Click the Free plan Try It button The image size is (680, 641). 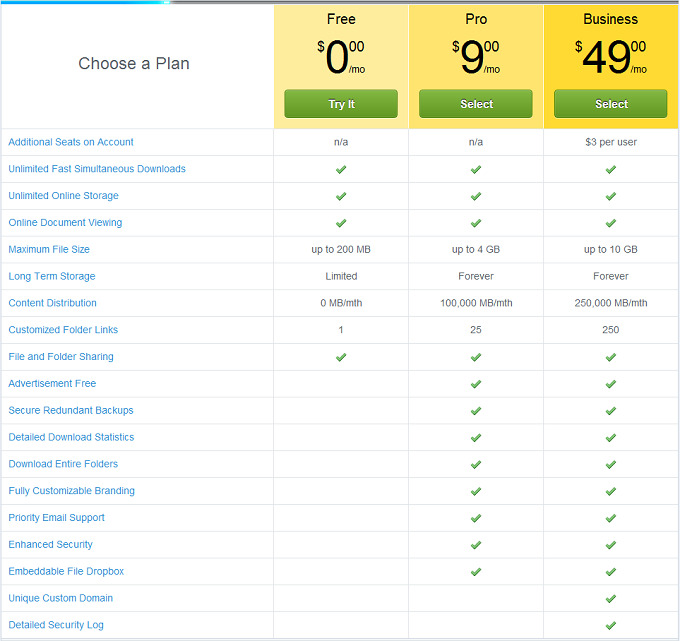coord(341,104)
